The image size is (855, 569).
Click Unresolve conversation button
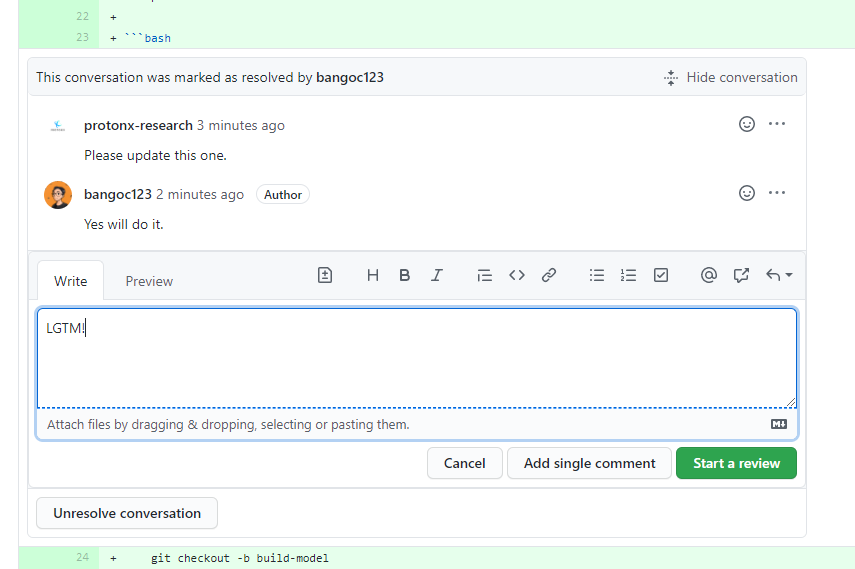tap(127, 513)
